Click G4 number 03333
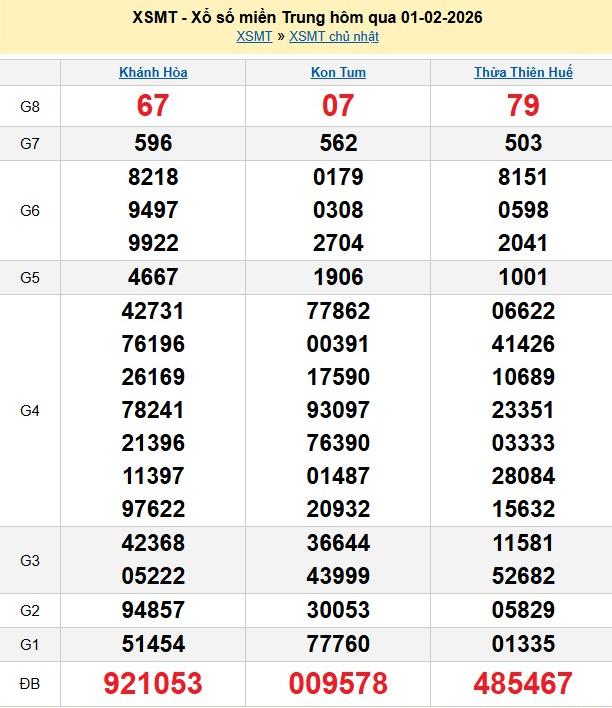 click(523, 443)
